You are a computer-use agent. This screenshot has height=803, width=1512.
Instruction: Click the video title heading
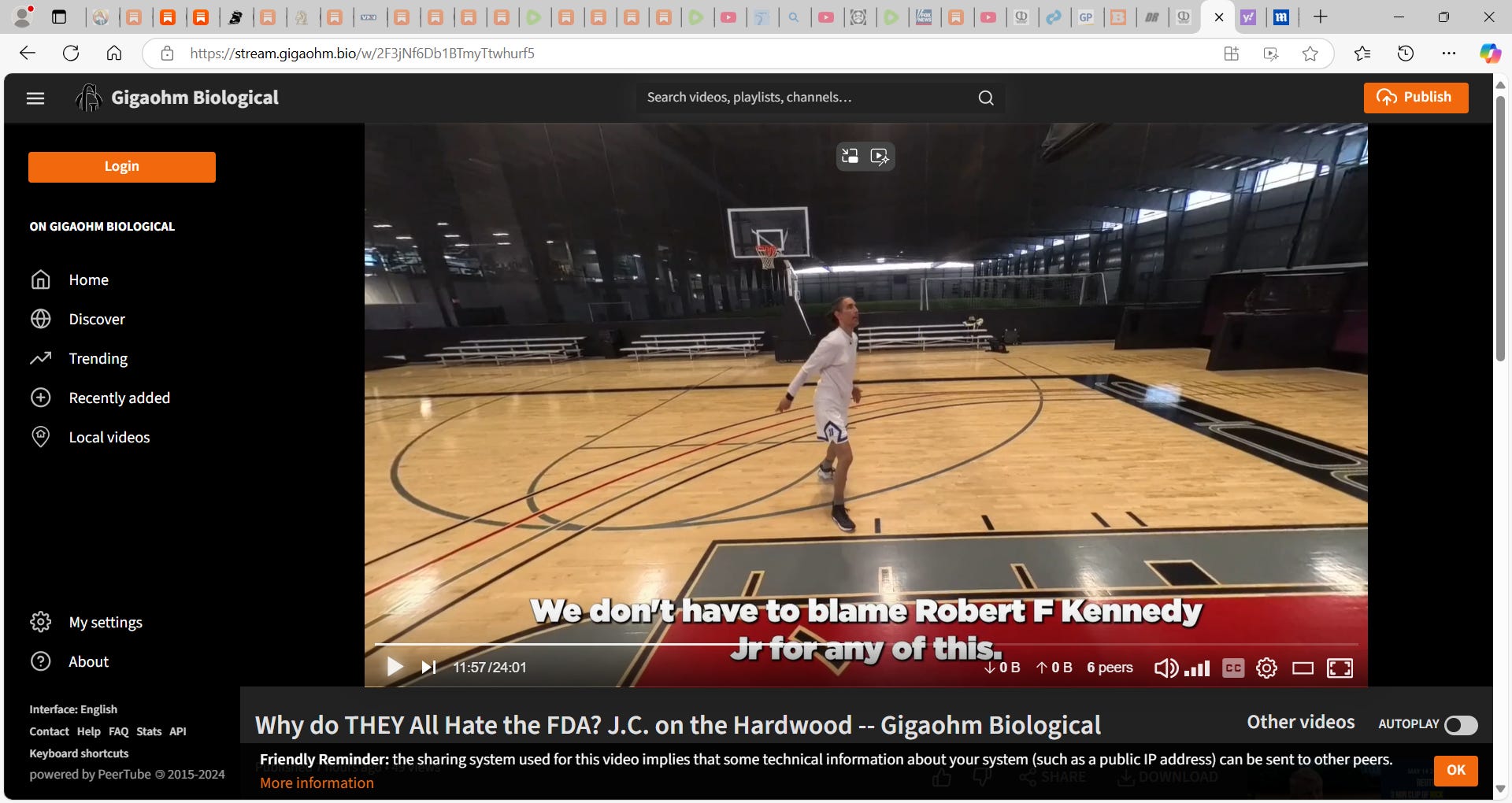[678, 725]
